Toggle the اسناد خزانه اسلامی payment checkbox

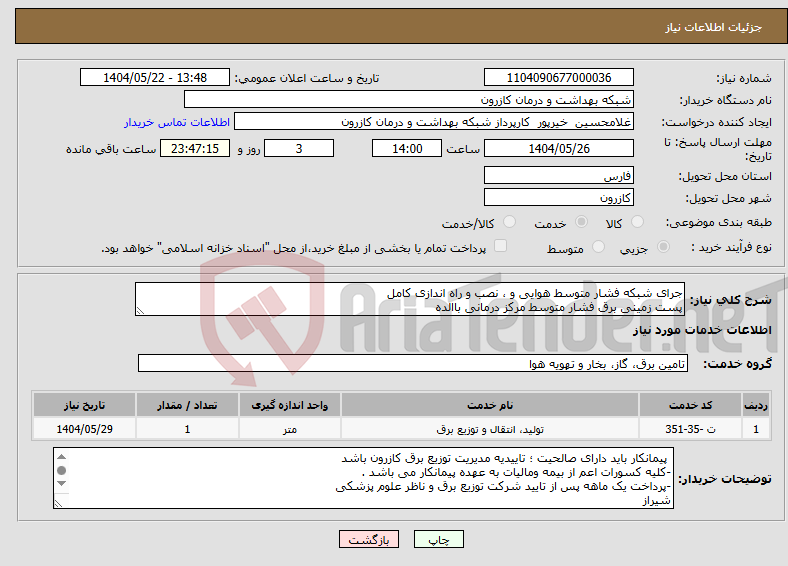[500, 245]
